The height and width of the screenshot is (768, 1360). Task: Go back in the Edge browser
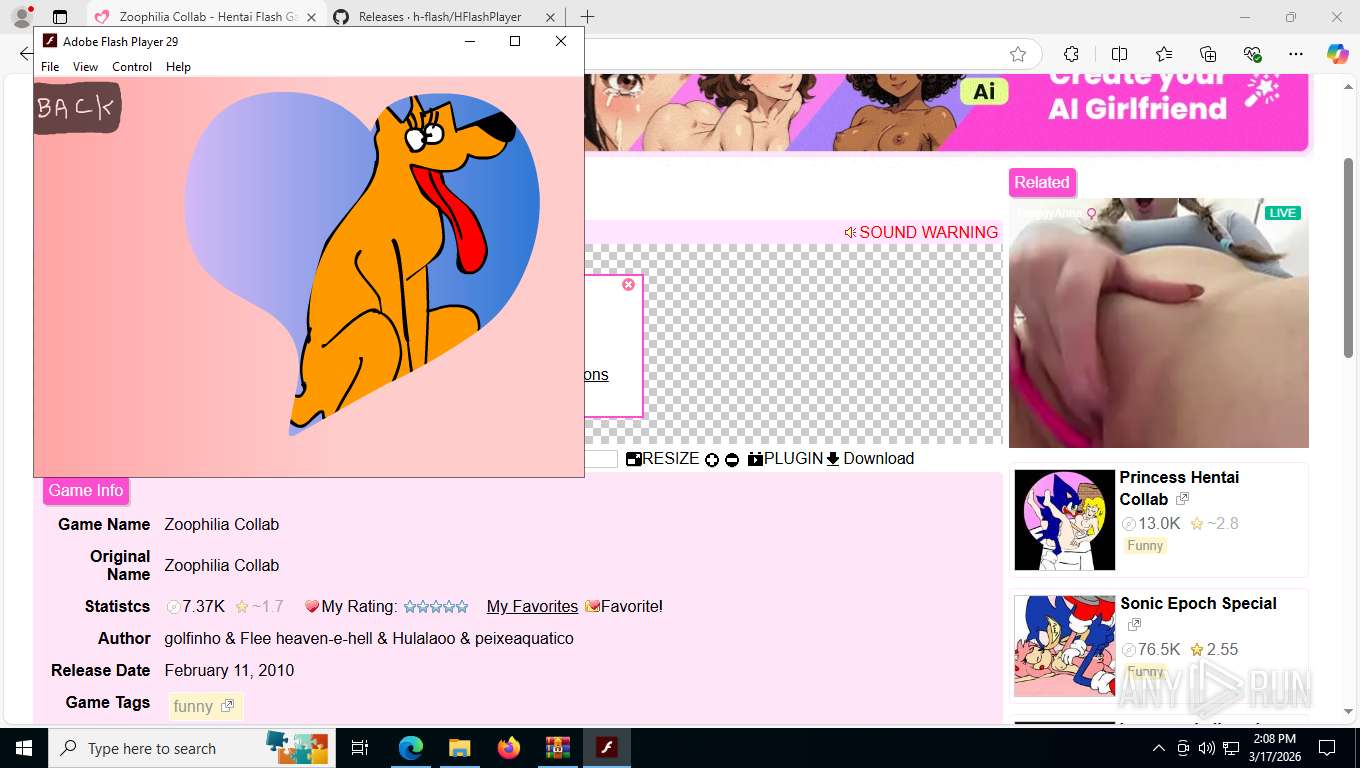point(24,54)
